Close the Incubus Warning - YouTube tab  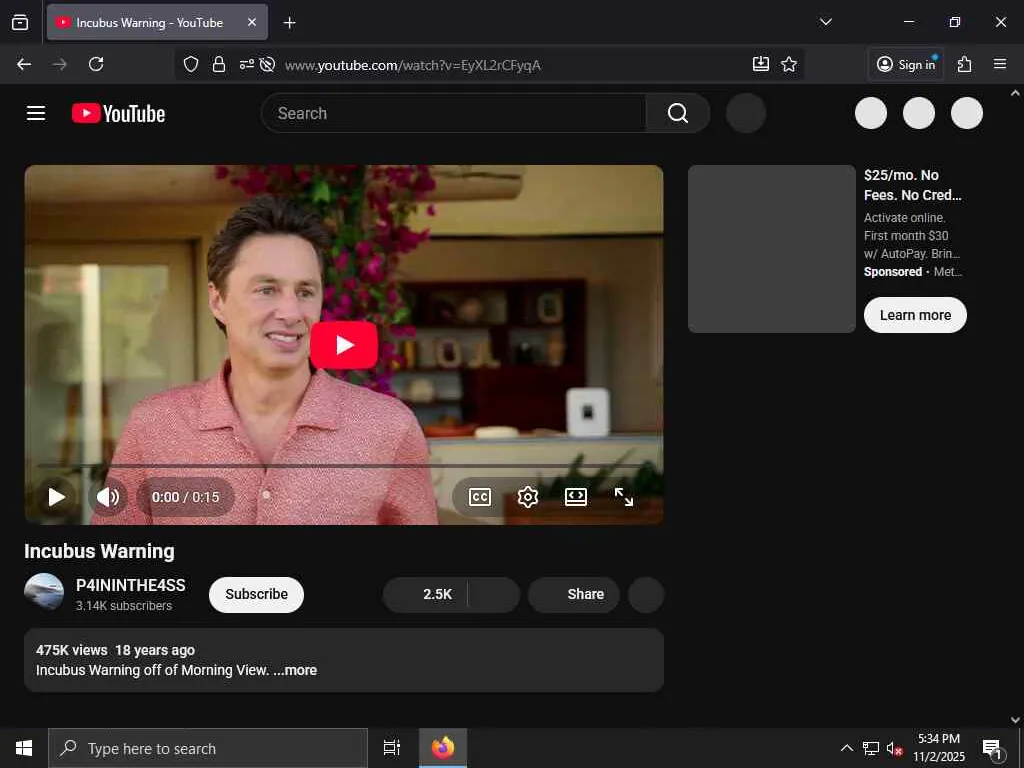coord(252,22)
